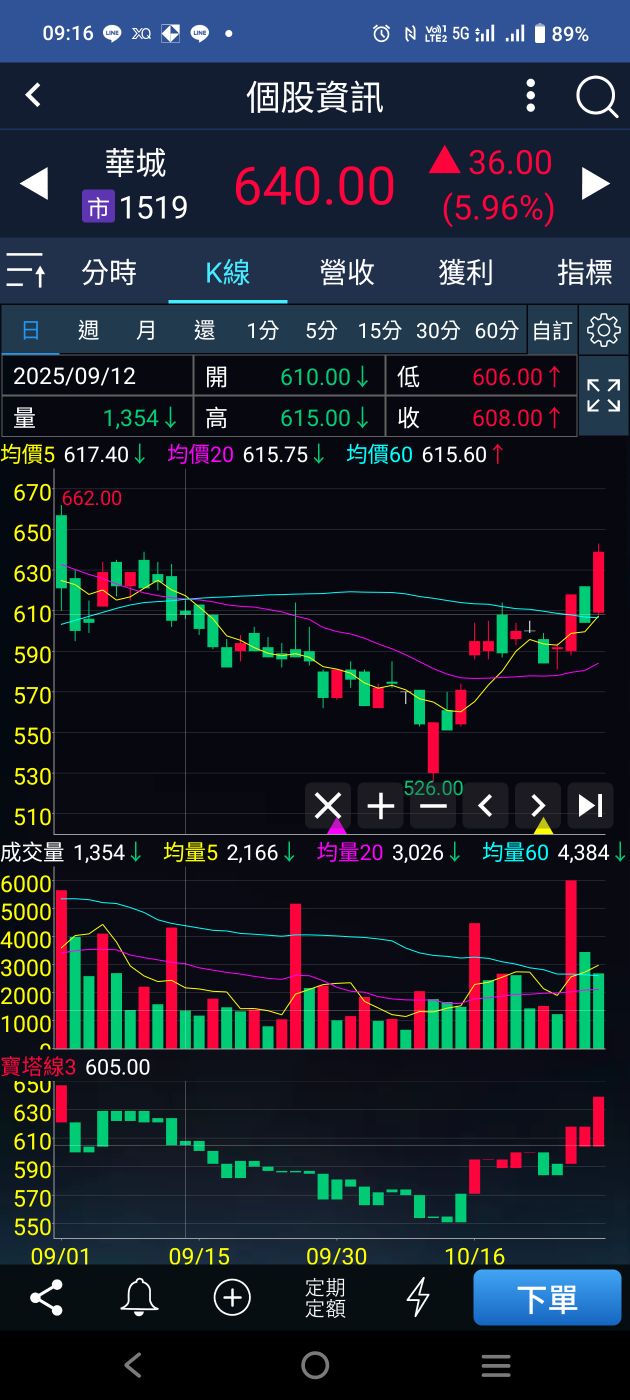The image size is (630, 1400).
Task: Tap Android home button
Action: pyautogui.click(x=315, y=1365)
